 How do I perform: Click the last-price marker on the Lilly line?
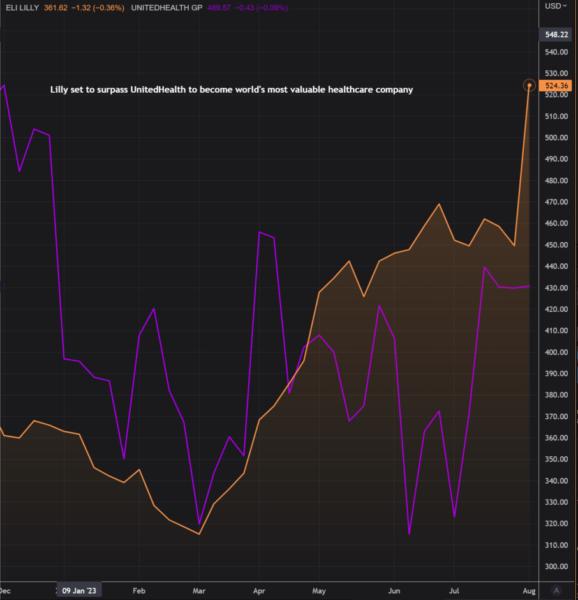pyautogui.click(x=529, y=85)
